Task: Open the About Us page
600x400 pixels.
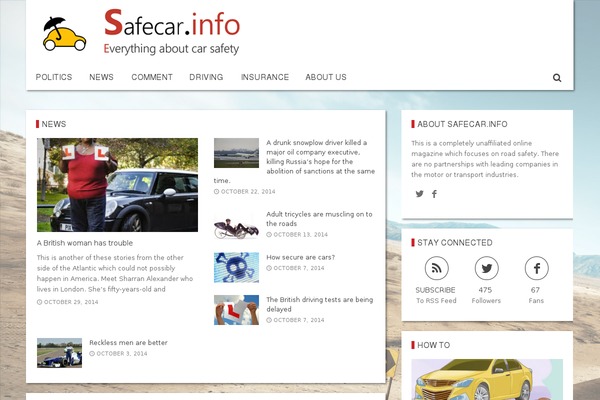Action: click(326, 77)
